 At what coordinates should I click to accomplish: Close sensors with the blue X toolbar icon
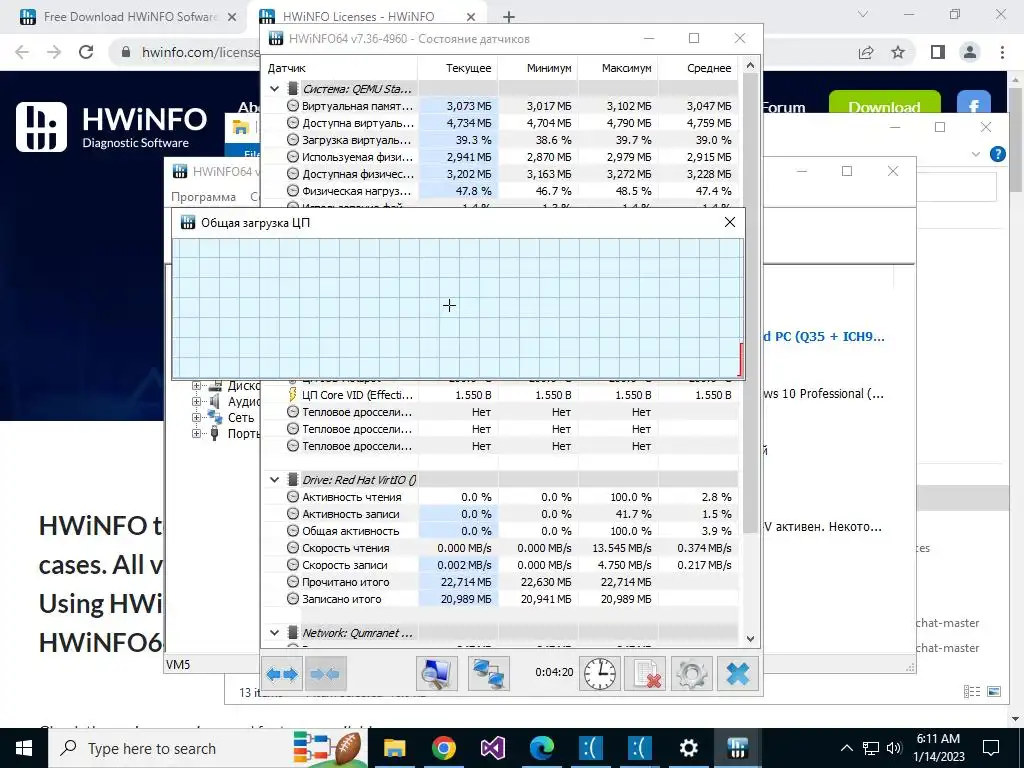738,673
